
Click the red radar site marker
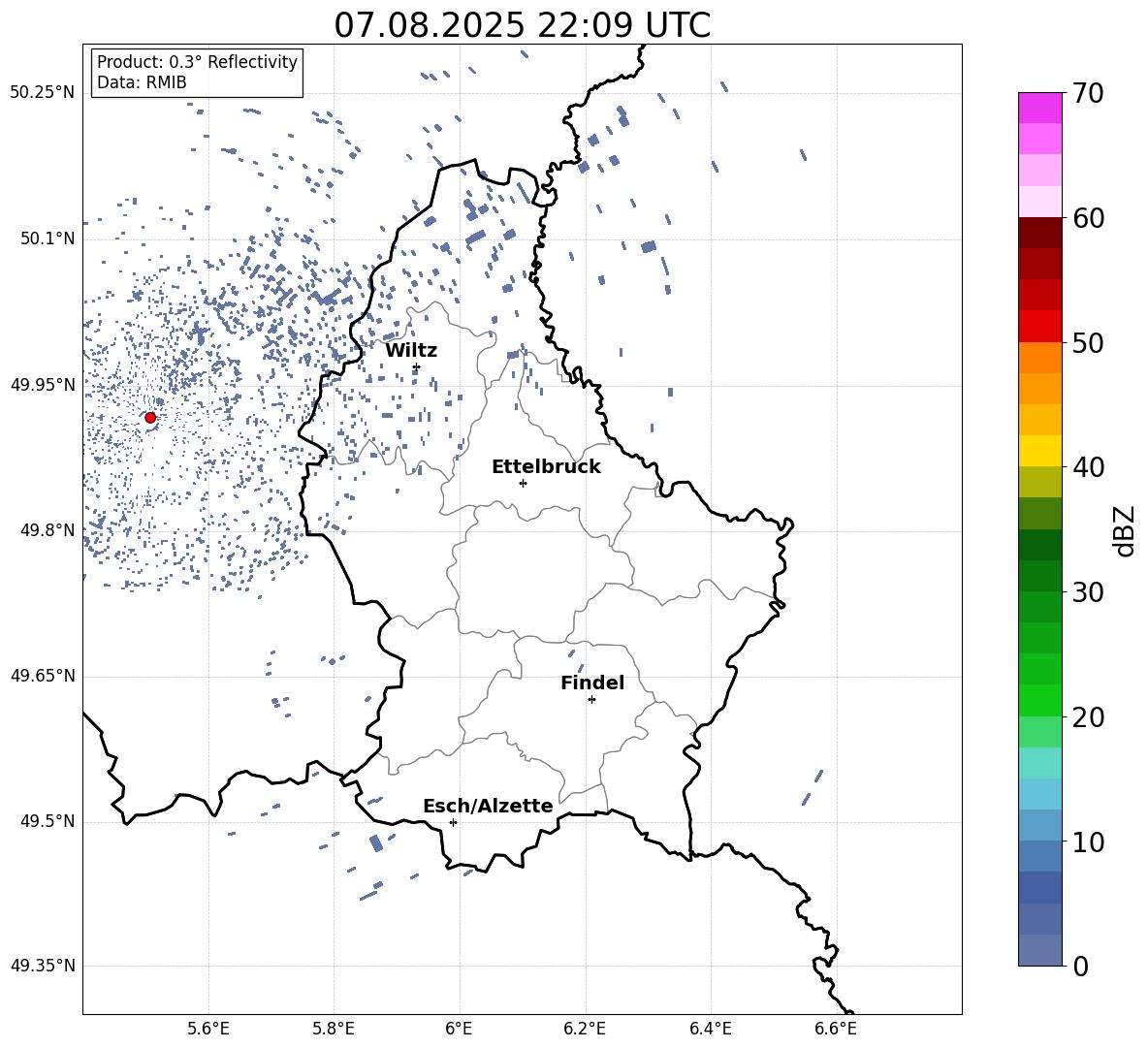point(150,418)
